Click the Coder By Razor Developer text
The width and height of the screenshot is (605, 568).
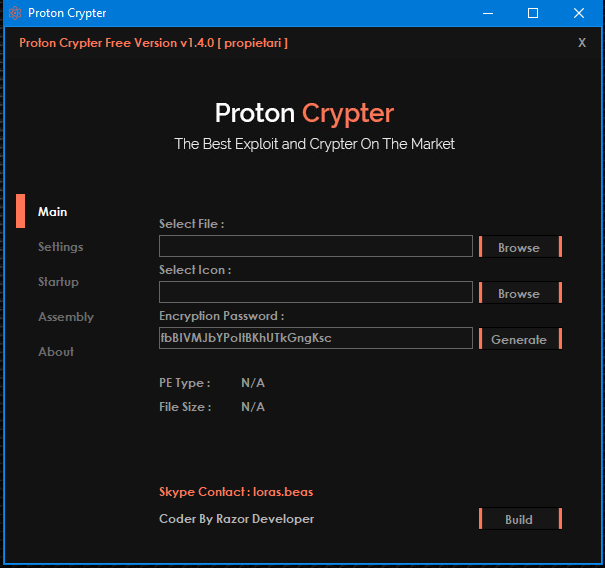[237, 519]
